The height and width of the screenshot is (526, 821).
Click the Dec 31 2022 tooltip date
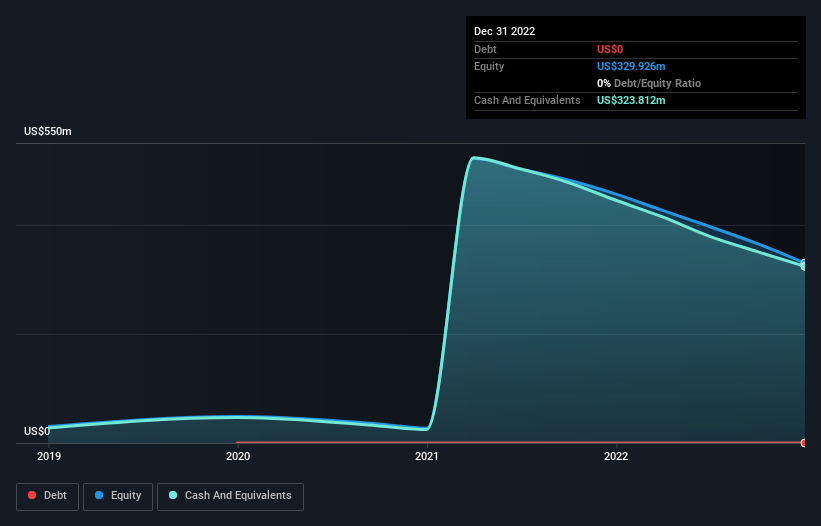point(504,31)
